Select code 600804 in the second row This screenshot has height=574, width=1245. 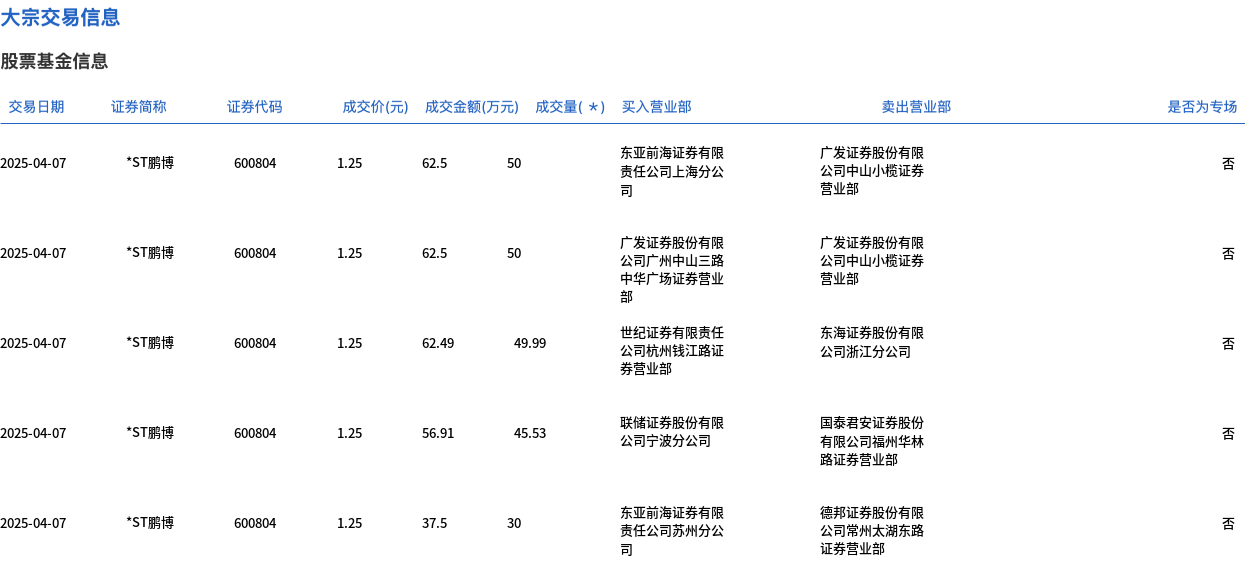tap(255, 253)
